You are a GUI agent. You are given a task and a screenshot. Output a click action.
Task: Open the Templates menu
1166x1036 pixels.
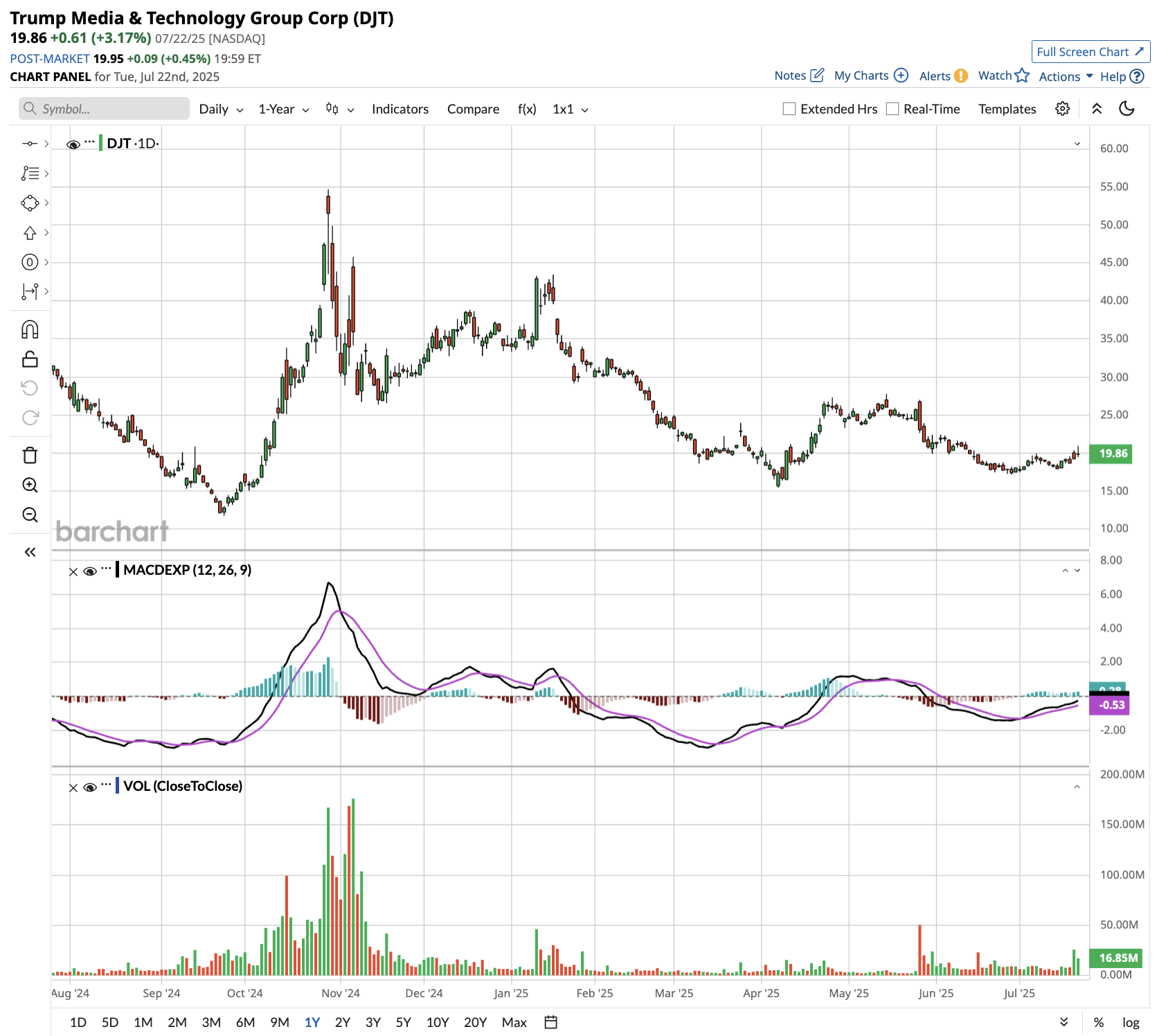click(x=1007, y=109)
